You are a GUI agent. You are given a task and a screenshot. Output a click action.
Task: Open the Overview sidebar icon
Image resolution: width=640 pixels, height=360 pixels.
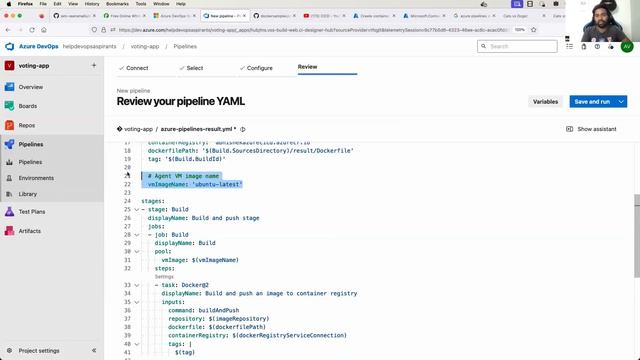click(9, 87)
